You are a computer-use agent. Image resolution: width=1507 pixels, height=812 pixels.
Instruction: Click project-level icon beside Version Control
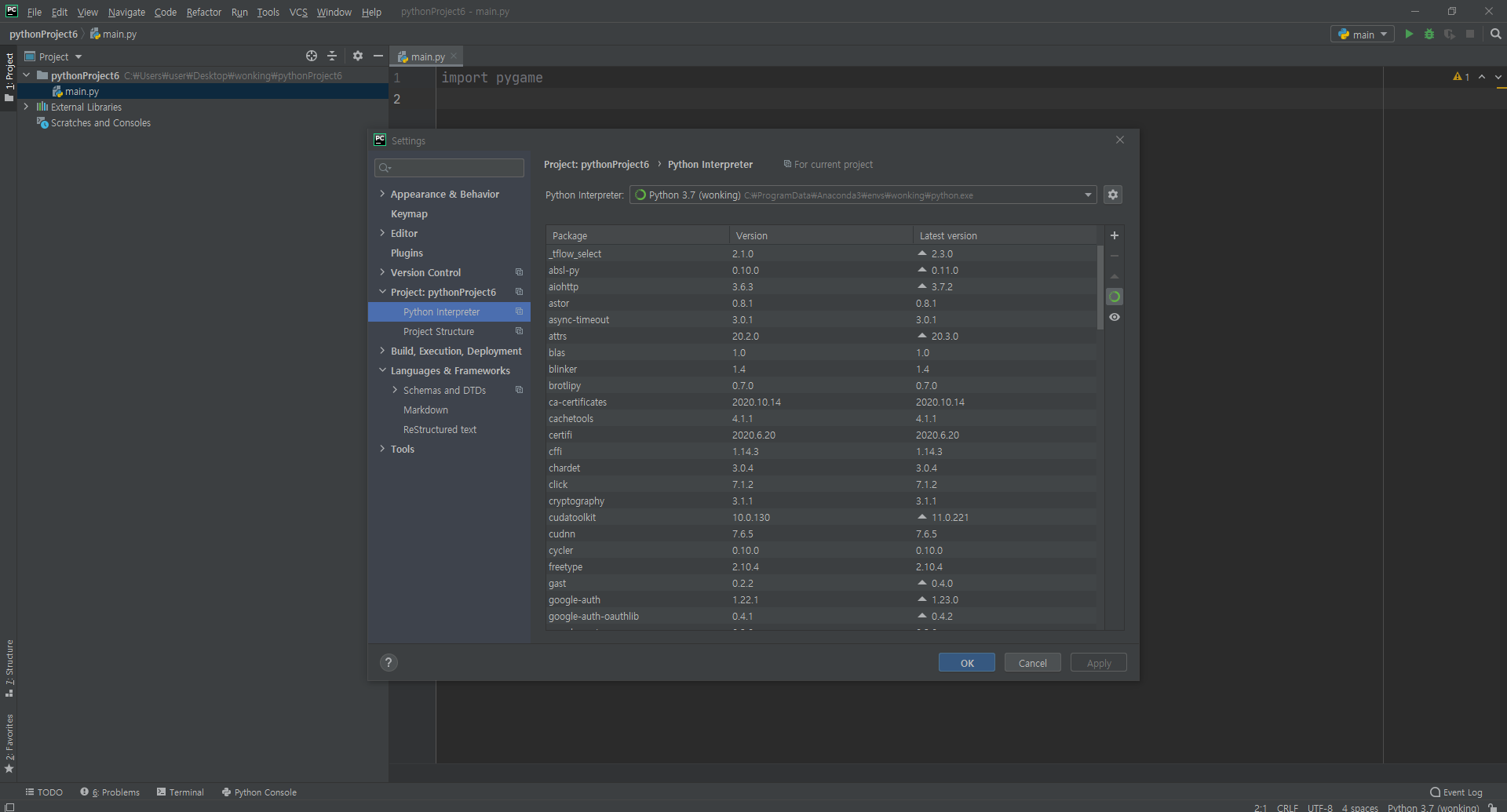[x=519, y=272]
